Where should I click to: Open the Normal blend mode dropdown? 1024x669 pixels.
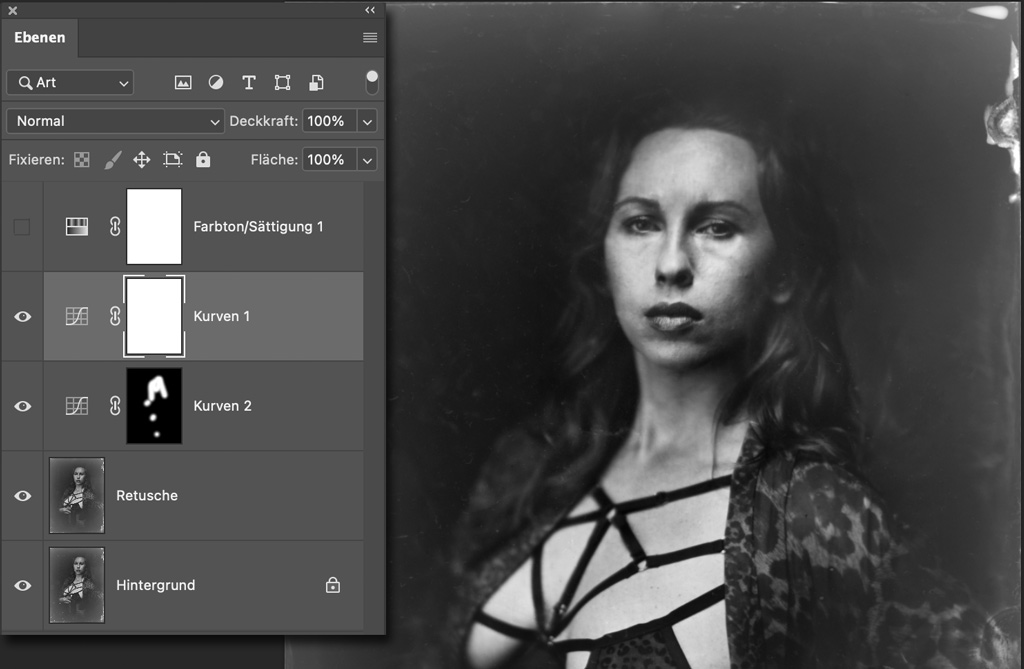tap(116, 121)
